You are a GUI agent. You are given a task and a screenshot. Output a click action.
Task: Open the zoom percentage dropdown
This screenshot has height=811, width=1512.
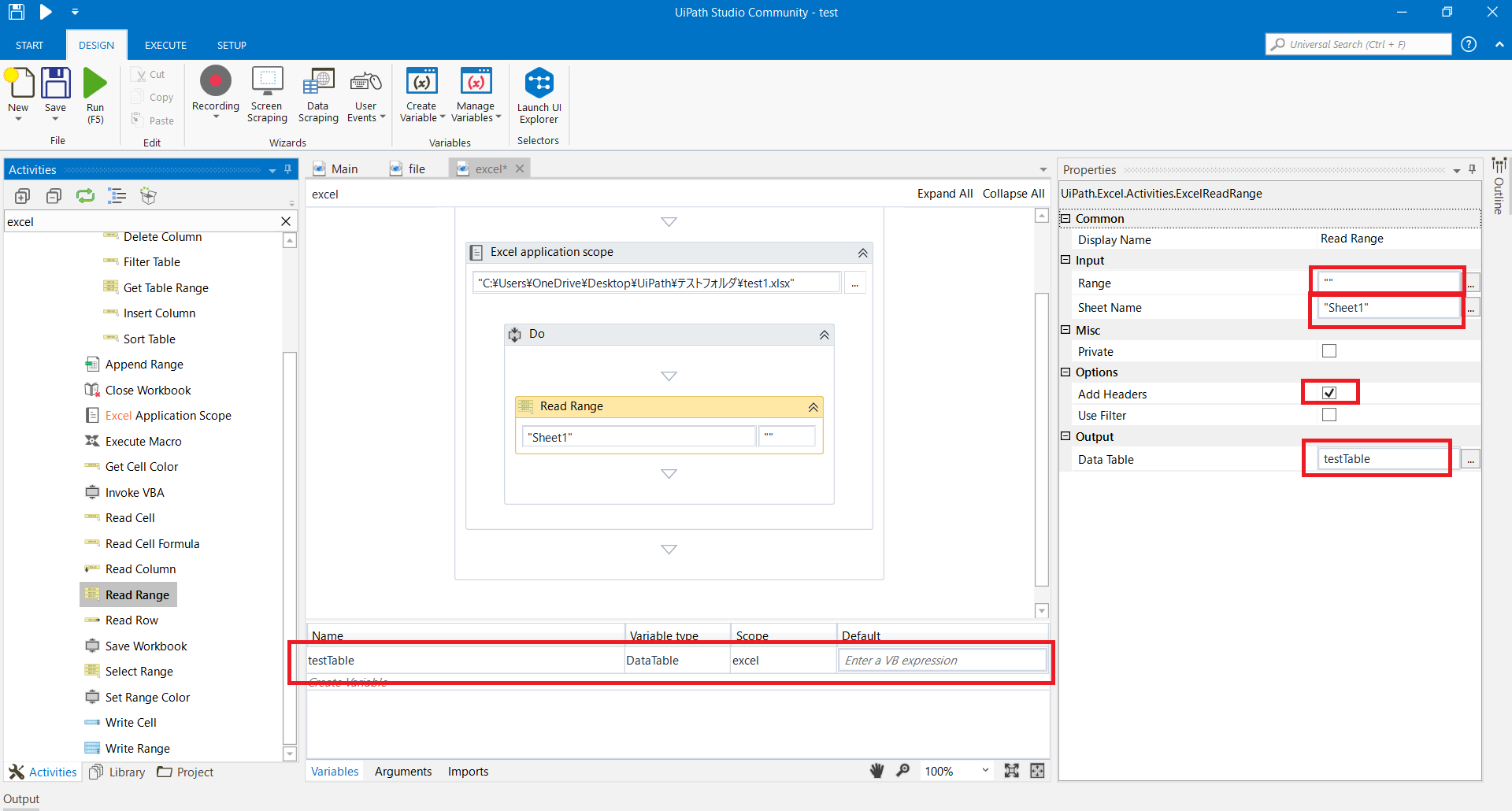985,771
